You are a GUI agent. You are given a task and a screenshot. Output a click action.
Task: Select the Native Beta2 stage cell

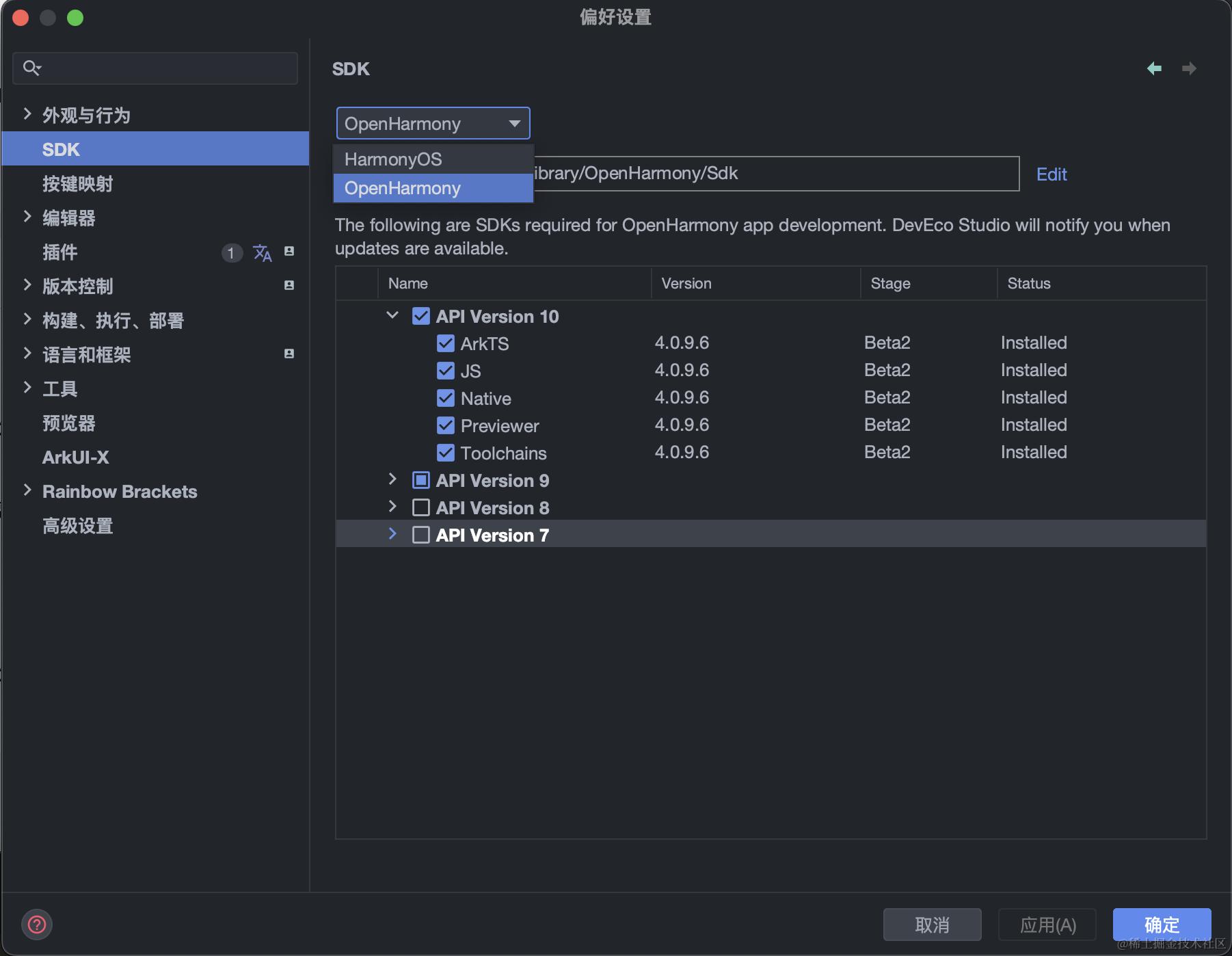[x=887, y=397]
